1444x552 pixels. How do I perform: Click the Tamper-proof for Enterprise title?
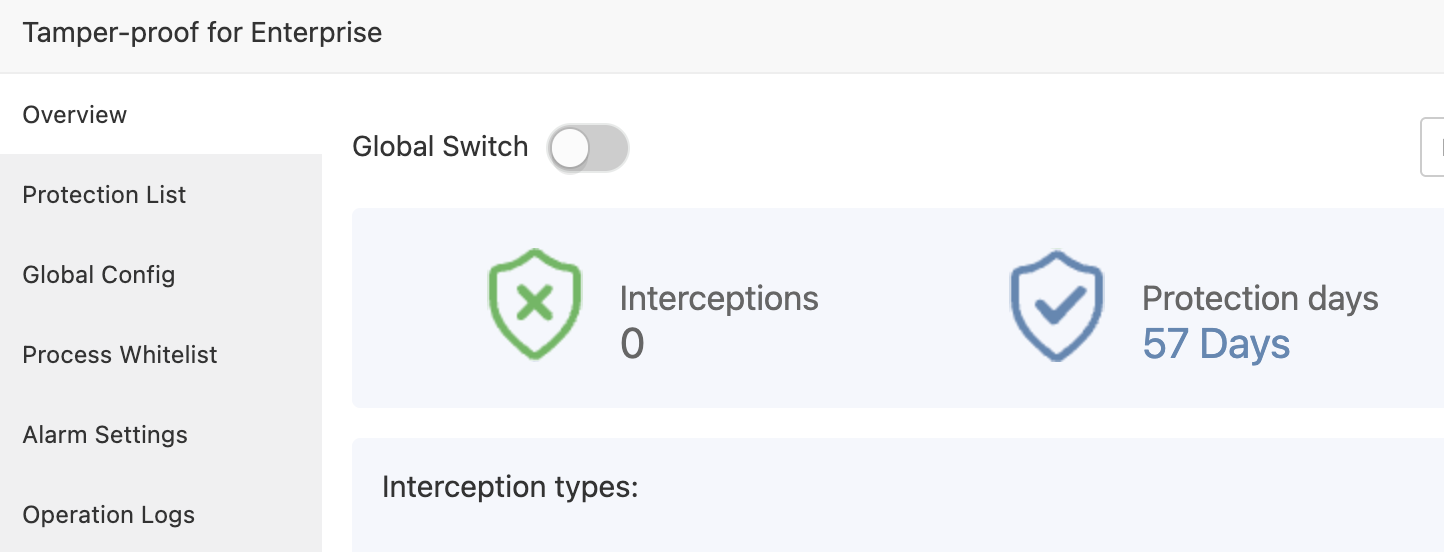(202, 33)
